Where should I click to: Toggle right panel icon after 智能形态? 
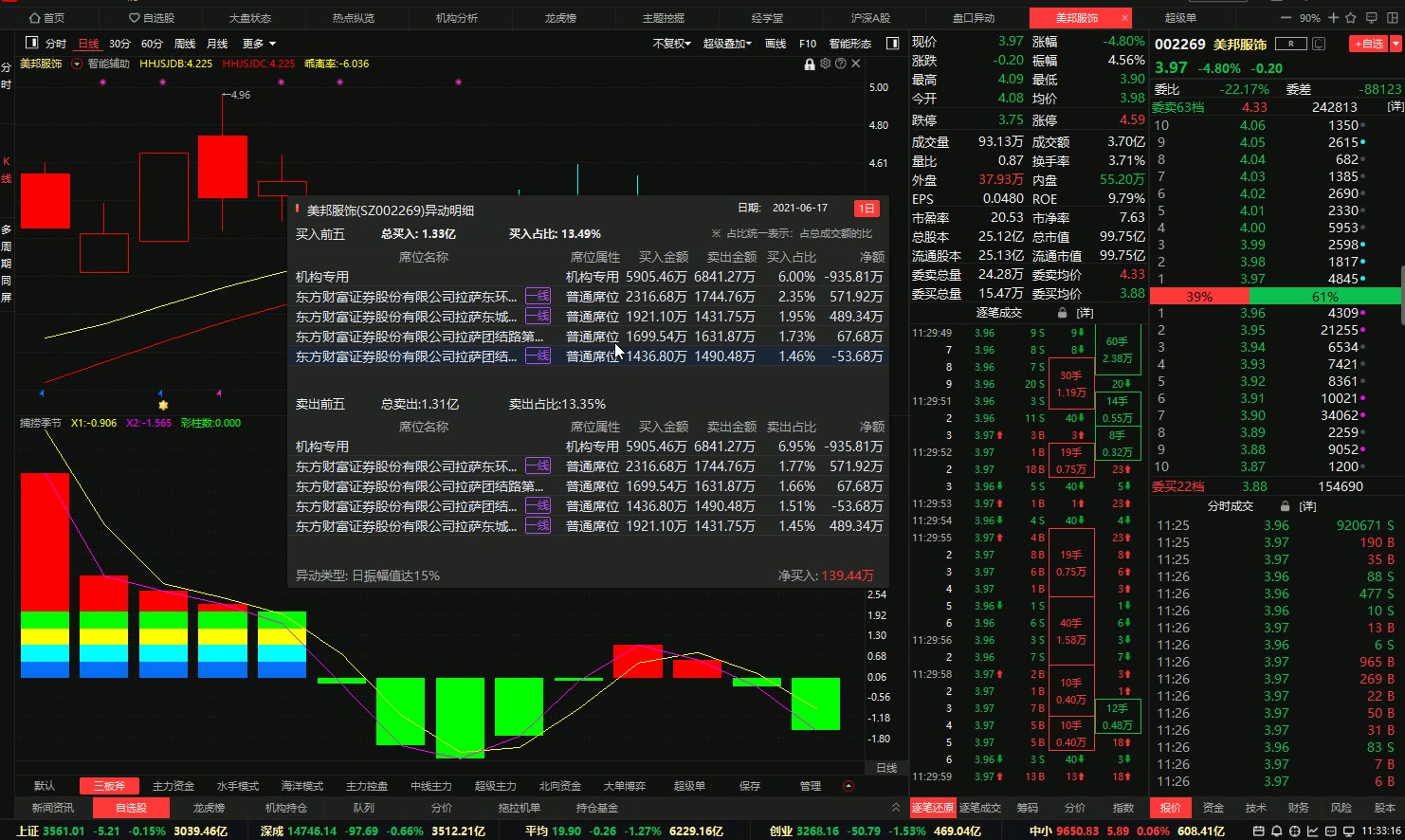click(x=892, y=43)
